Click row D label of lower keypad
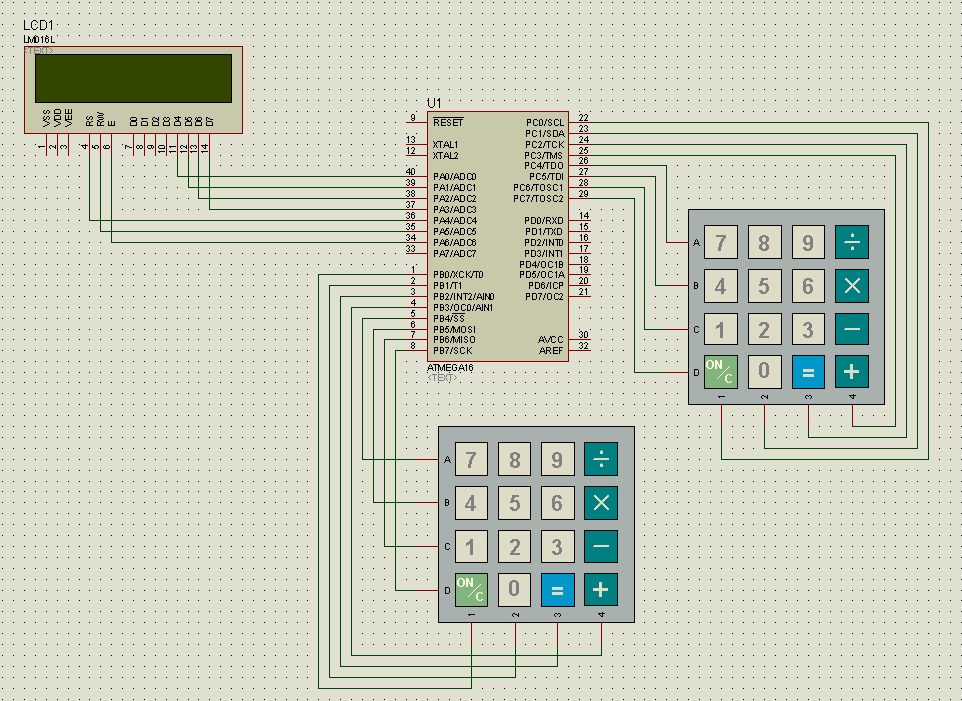The width and height of the screenshot is (962, 701). click(x=447, y=591)
